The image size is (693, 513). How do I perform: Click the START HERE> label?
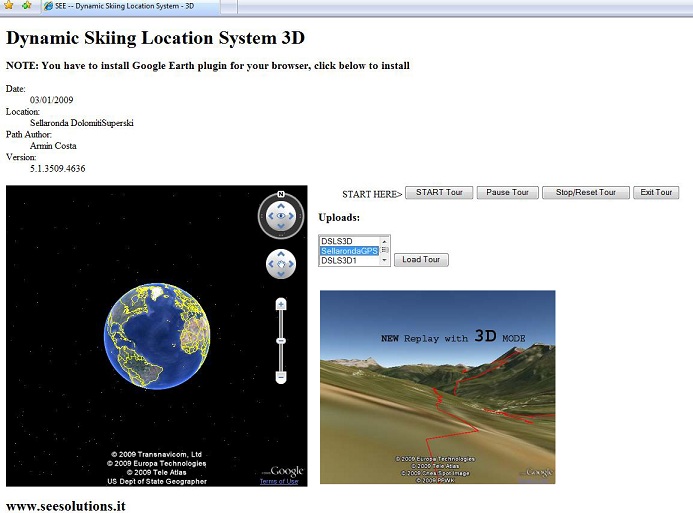tap(372, 194)
